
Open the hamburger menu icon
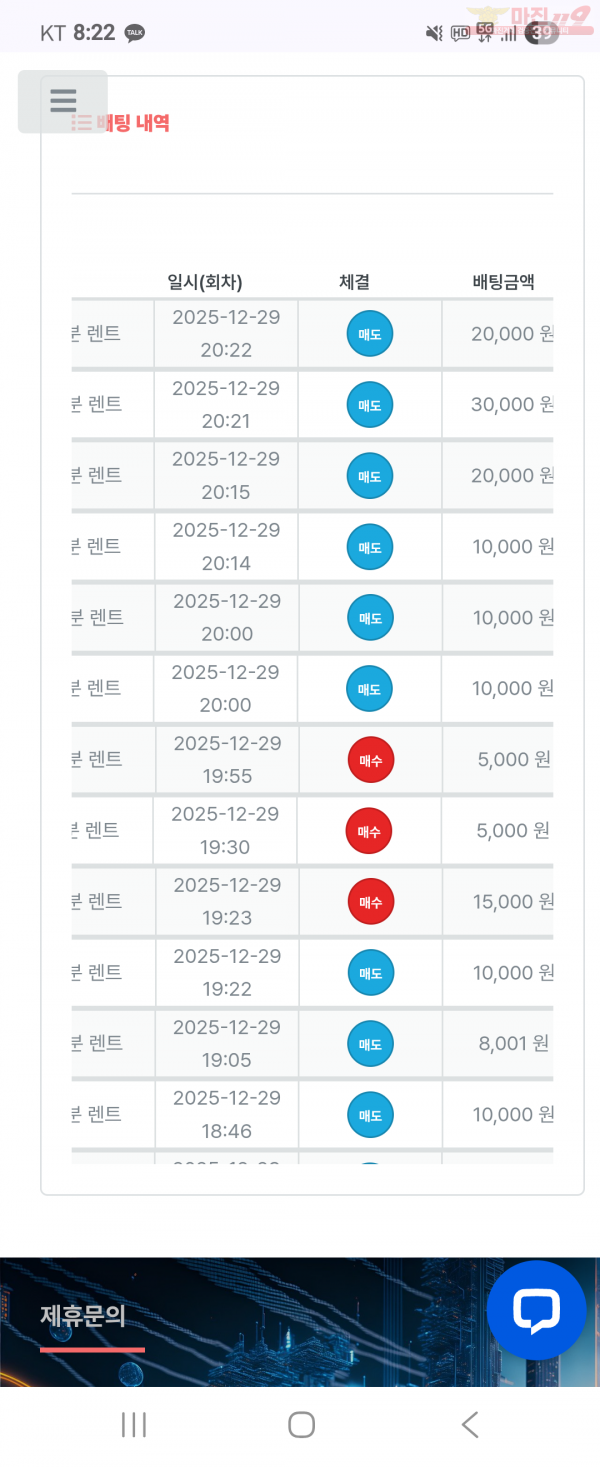(x=63, y=100)
